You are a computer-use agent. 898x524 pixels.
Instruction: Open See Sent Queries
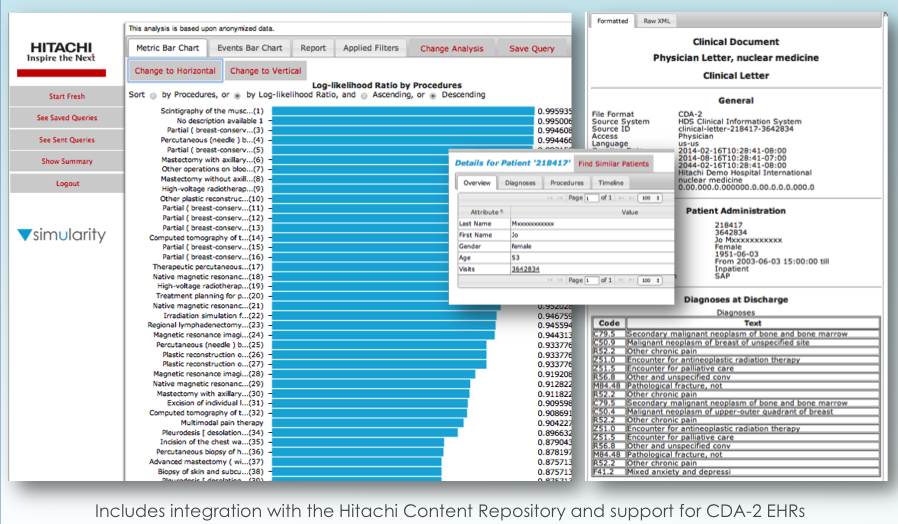click(x=66, y=140)
